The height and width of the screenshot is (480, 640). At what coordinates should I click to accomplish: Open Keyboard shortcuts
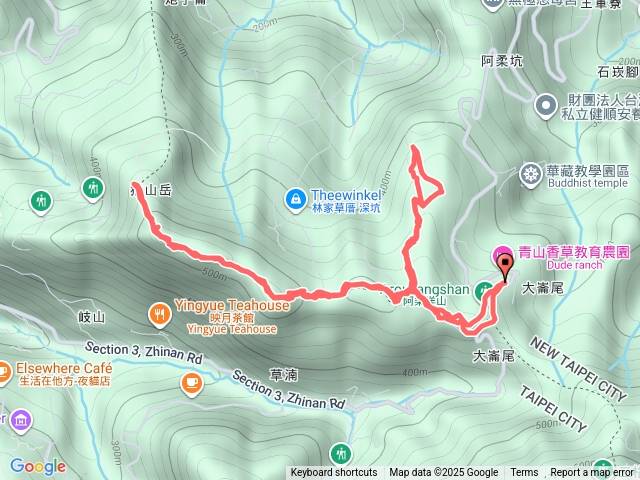pyautogui.click(x=334, y=473)
